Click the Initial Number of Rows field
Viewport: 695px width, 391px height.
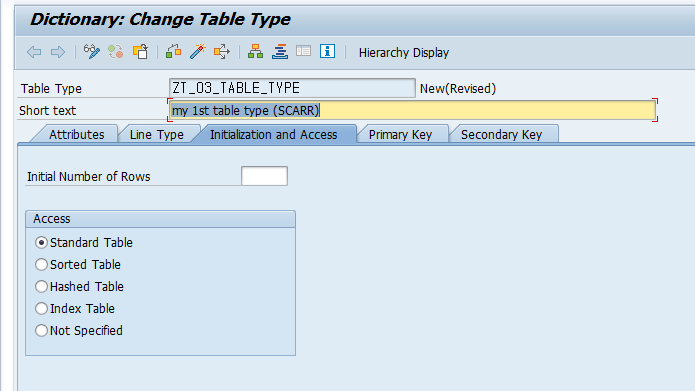coord(264,176)
